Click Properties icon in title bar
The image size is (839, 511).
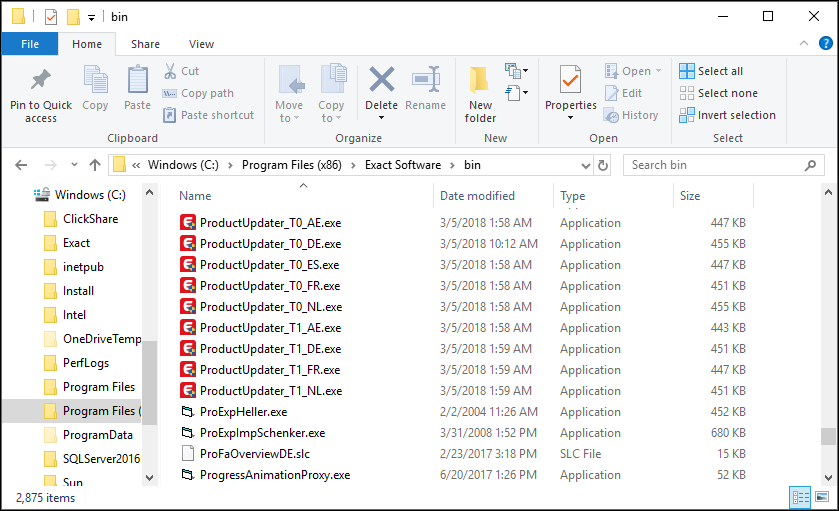[x=51, y=17]
